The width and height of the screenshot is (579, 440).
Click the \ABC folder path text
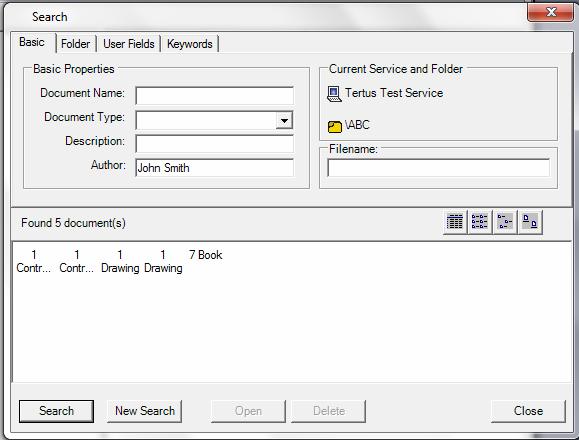[x=357, y=125]
